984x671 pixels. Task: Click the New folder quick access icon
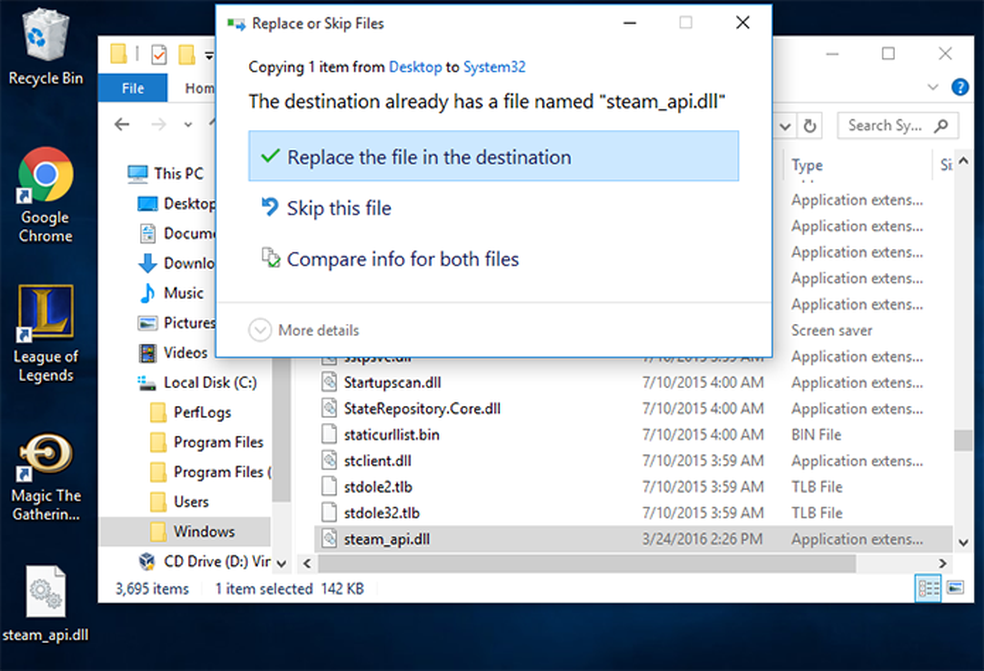(x=186, y=55)
